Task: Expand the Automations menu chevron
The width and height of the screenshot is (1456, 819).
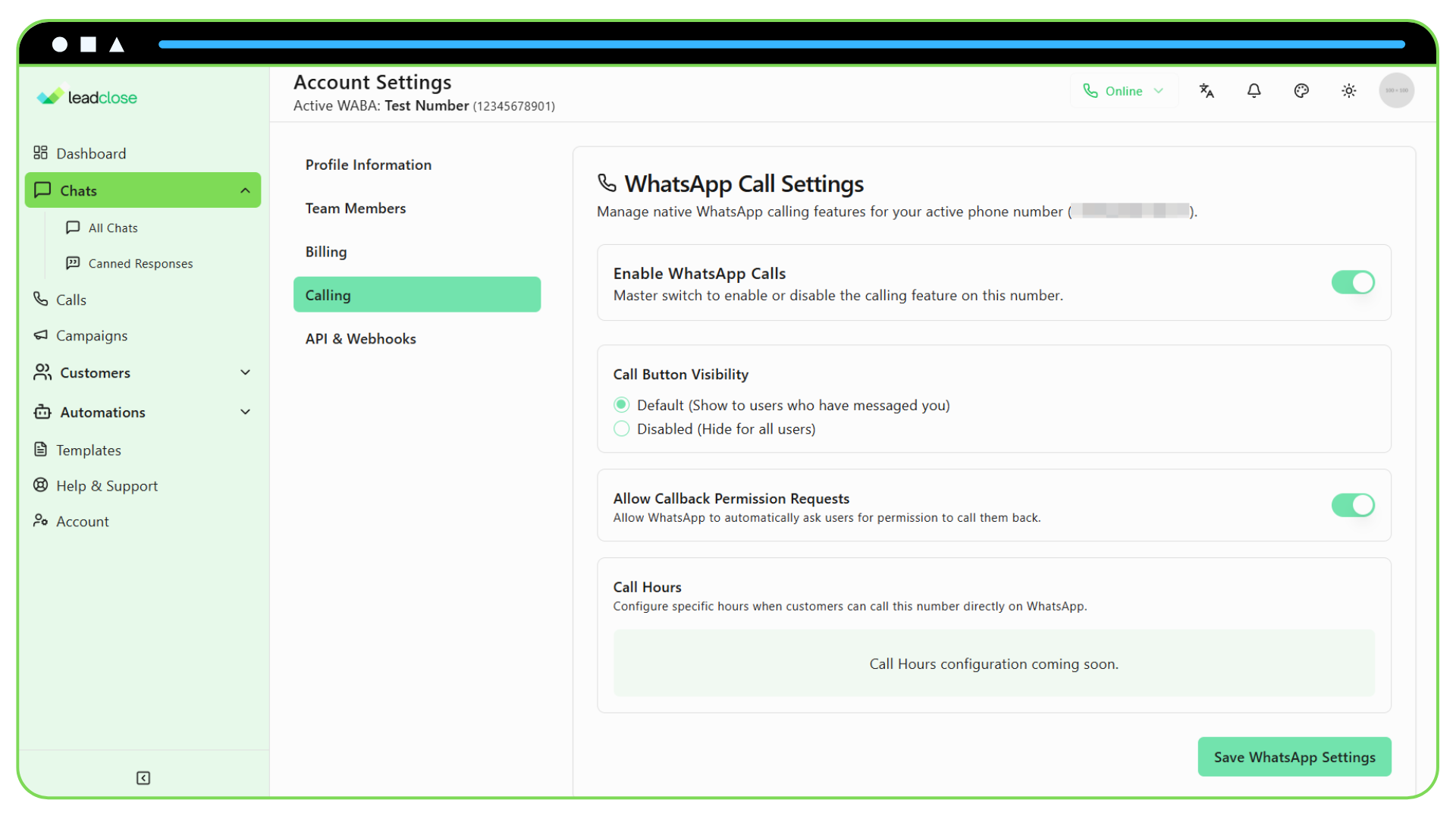Action: click(x=245, y=412)
